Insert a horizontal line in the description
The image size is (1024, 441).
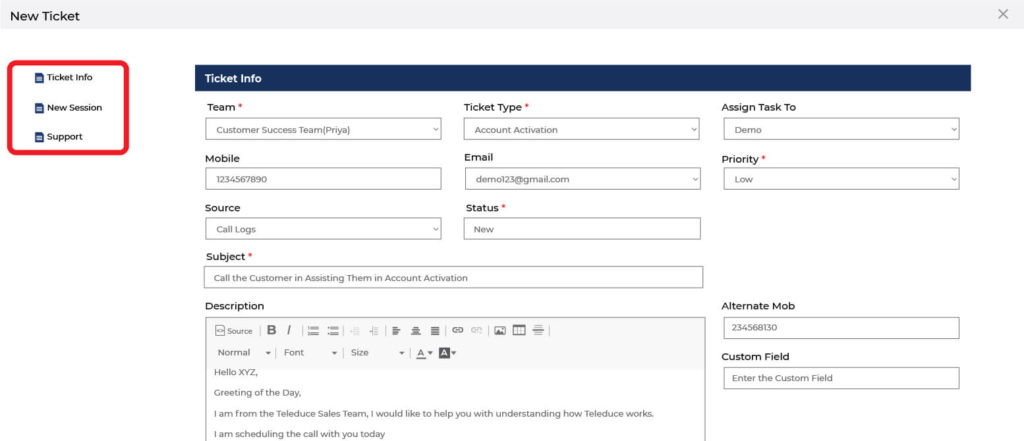point(538,331)
